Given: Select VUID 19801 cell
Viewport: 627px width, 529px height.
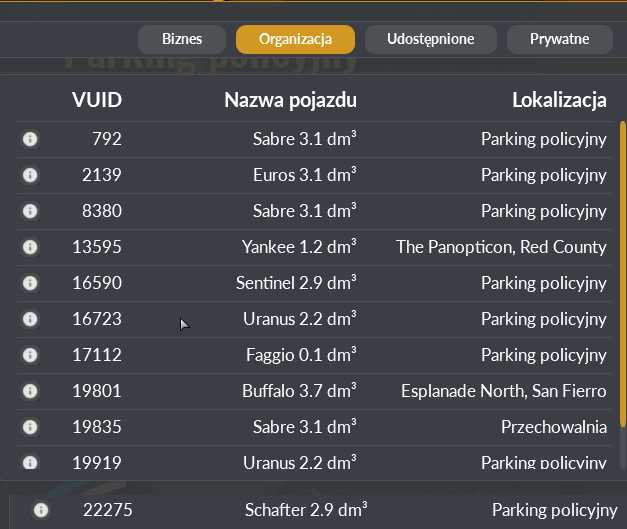Looking at the screenshot, I should [x=97, y=391].
